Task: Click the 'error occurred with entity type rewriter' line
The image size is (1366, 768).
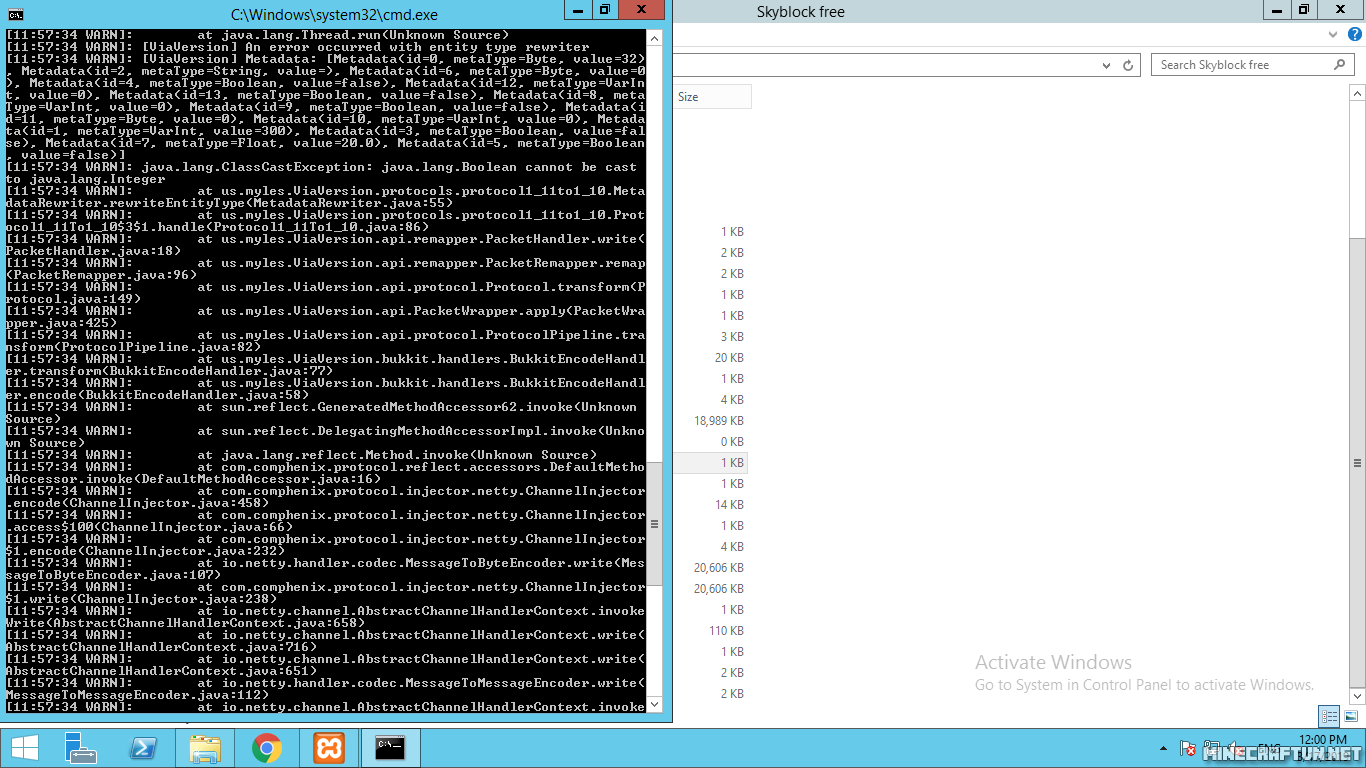Action: (298, 47)
